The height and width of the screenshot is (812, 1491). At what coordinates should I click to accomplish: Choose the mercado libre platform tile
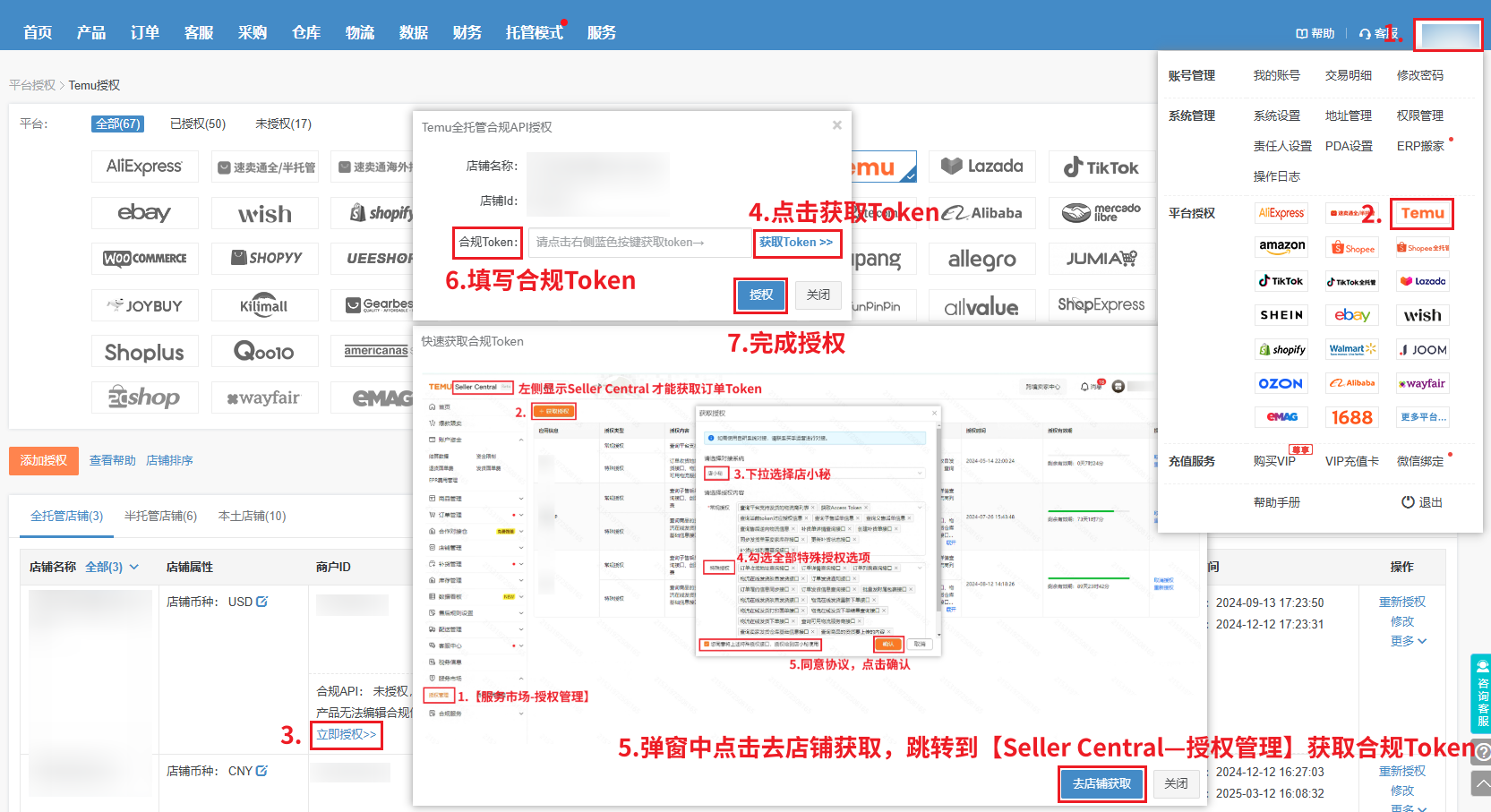1101,213
